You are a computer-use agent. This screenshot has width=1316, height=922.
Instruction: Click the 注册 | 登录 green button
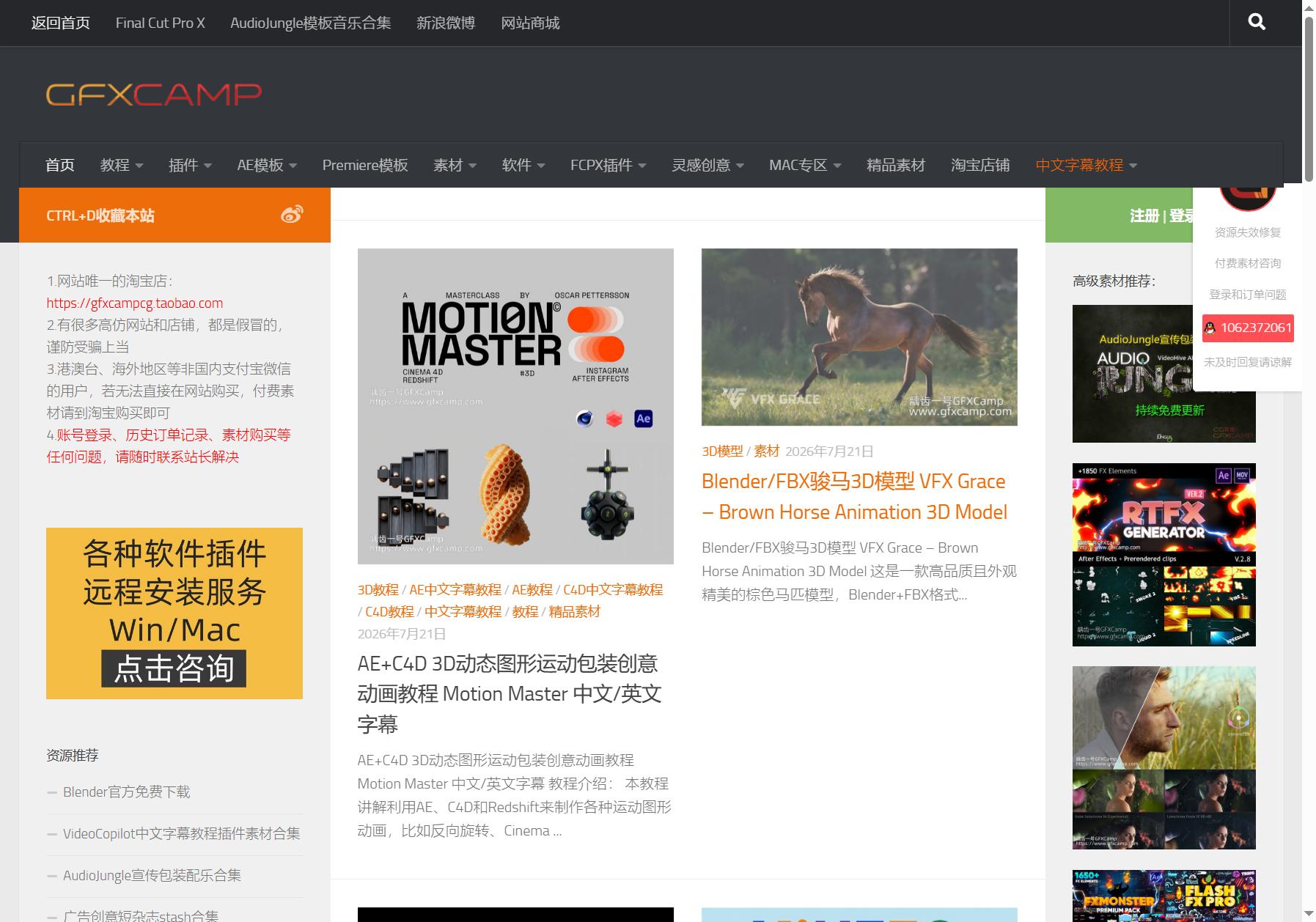click(x=1161, y=215)
